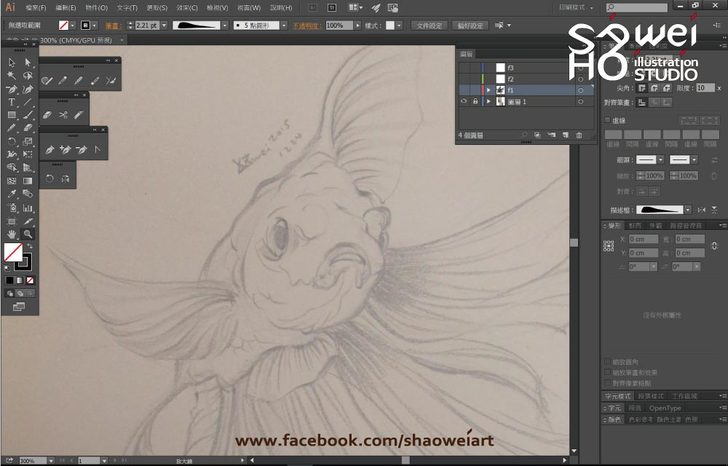
Task: Toggle the lock on bottom layer 1
Action: point(475,101)
